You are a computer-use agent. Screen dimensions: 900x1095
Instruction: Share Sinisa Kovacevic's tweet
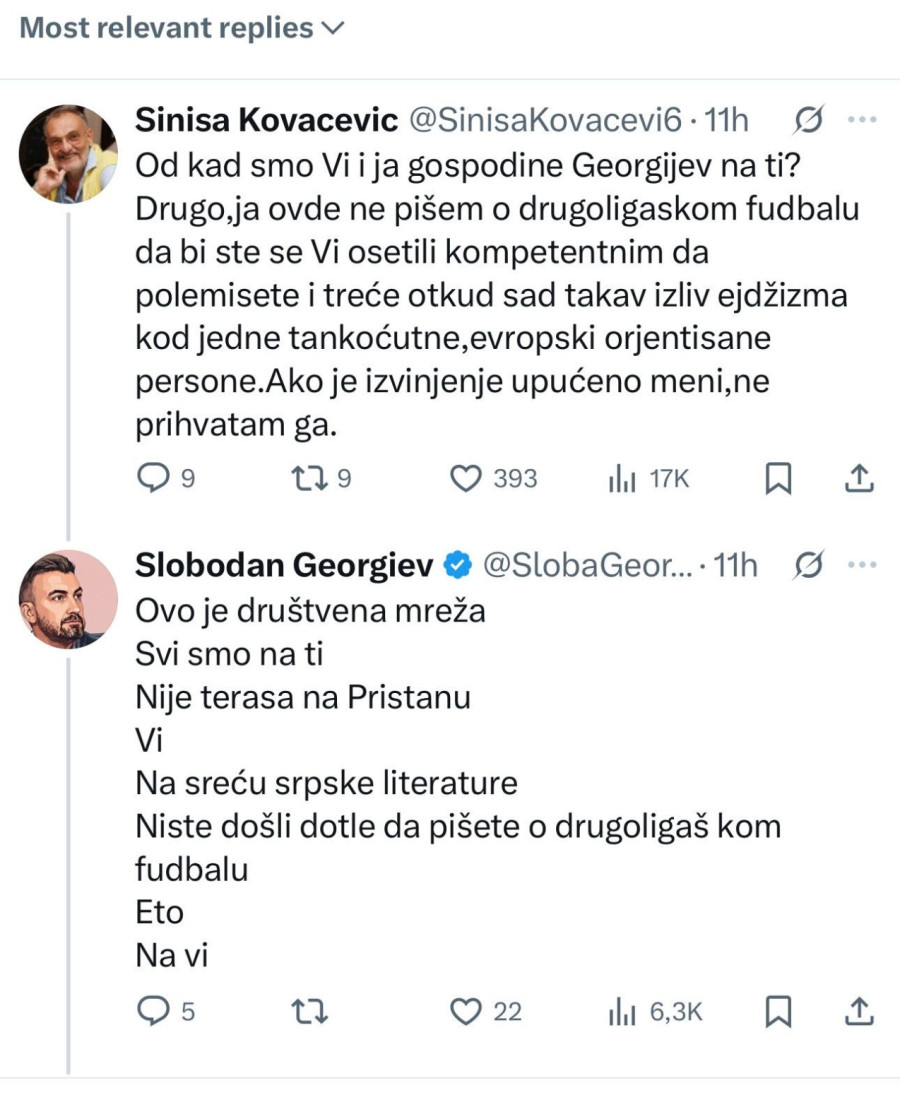click(859, 479)
